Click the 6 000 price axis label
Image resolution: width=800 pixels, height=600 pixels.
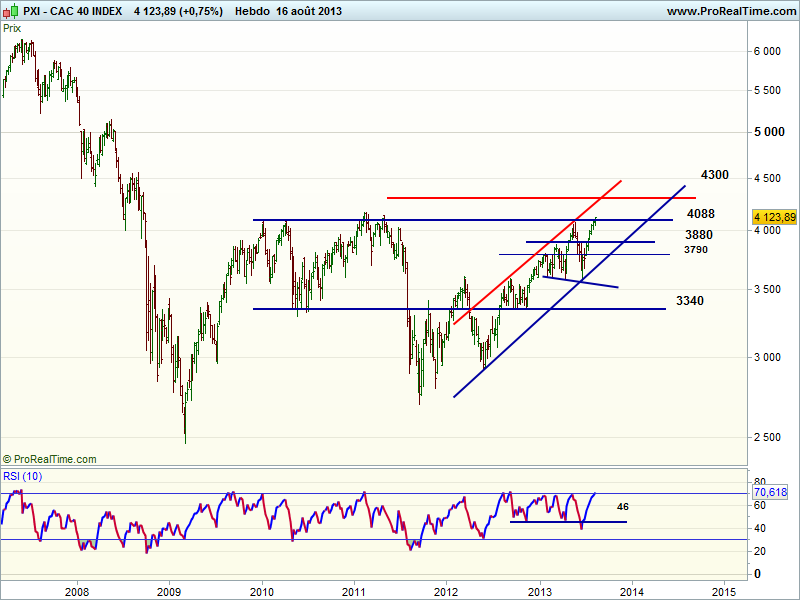[x=766, y=51]
